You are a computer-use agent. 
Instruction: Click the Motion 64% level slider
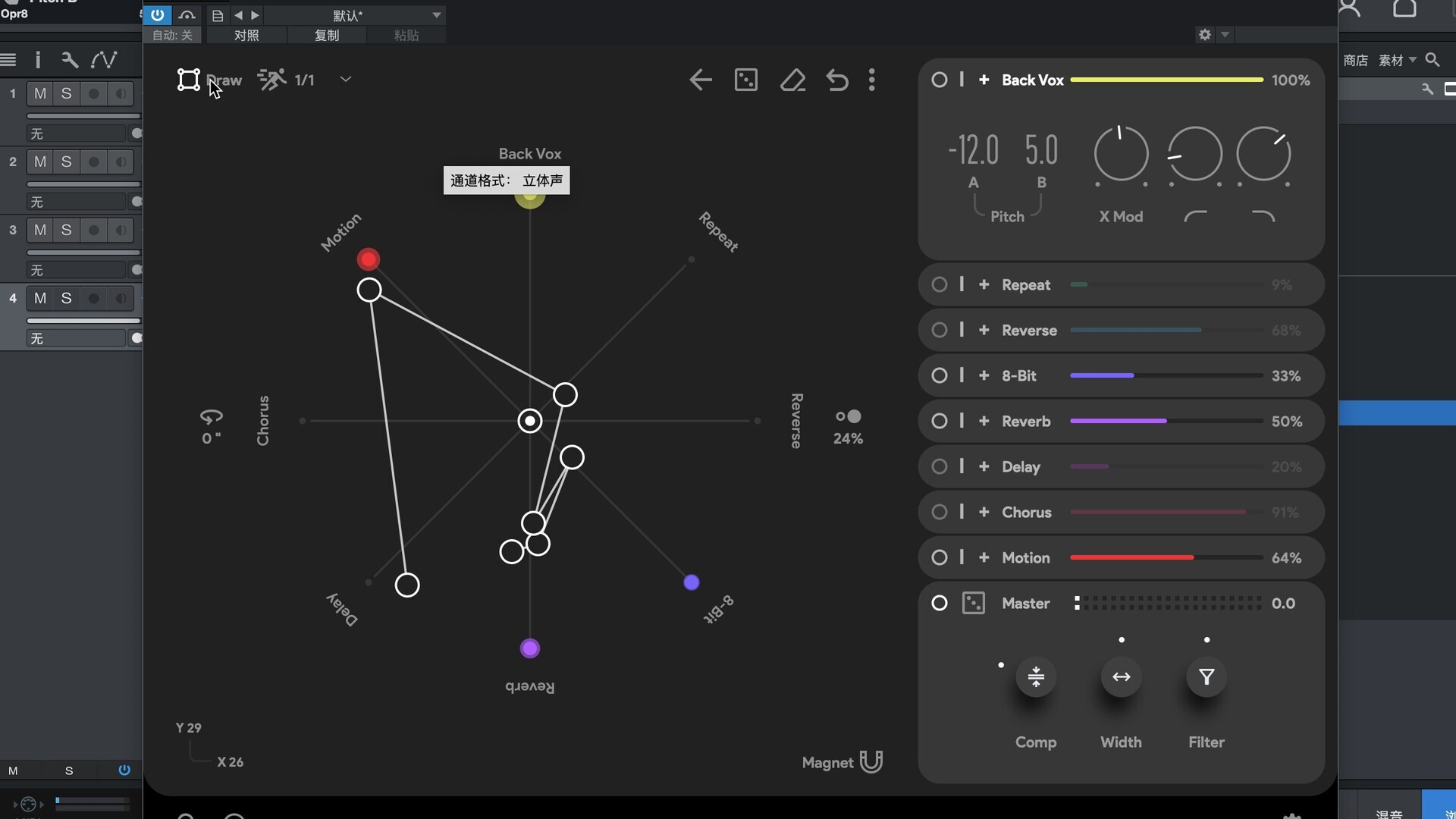[1167, 557]
